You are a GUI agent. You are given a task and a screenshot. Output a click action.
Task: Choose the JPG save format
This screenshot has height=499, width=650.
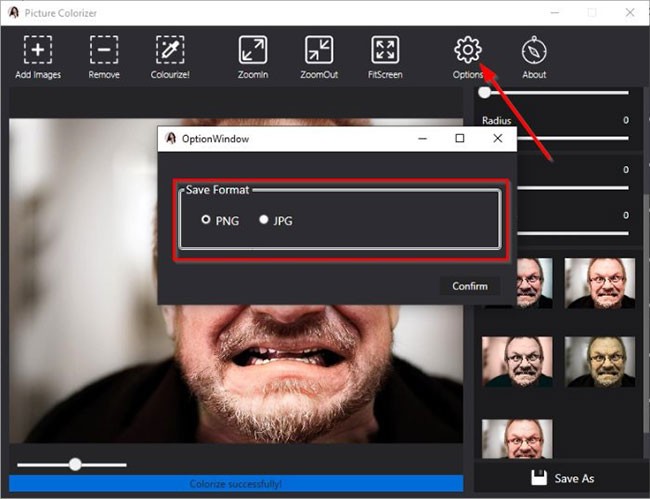tap(264, 220)
